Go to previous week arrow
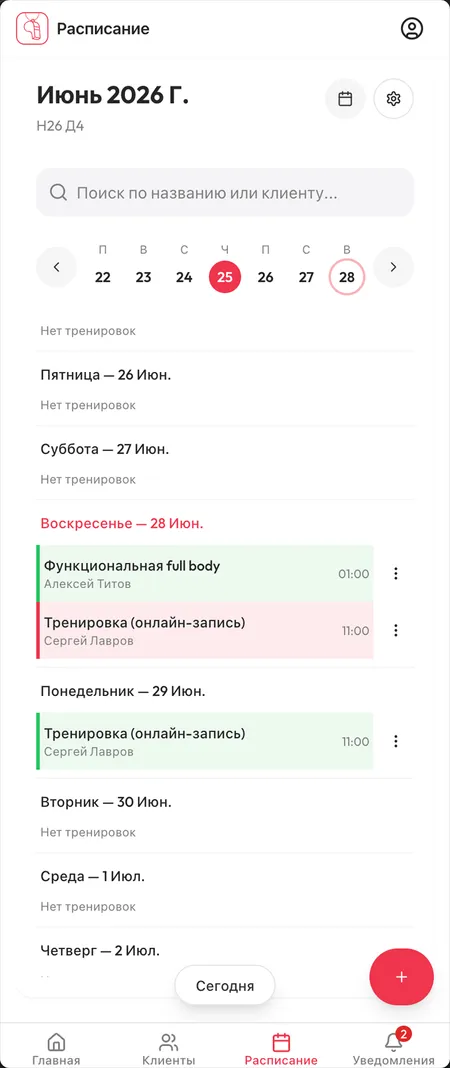Viewport: 450px width, 1068px height. coord(57,268)
